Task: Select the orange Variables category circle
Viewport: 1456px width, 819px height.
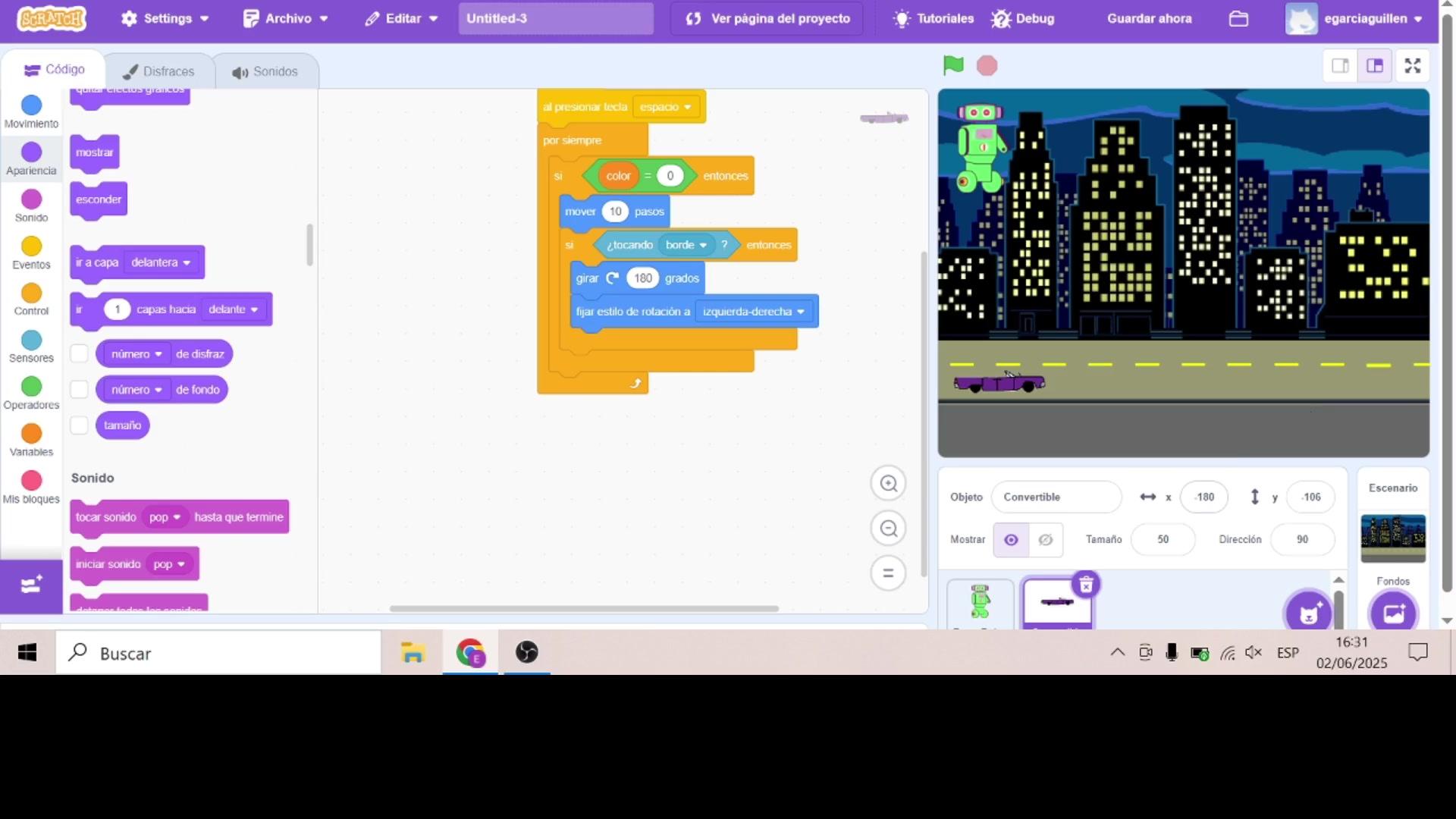Action: 31,434
